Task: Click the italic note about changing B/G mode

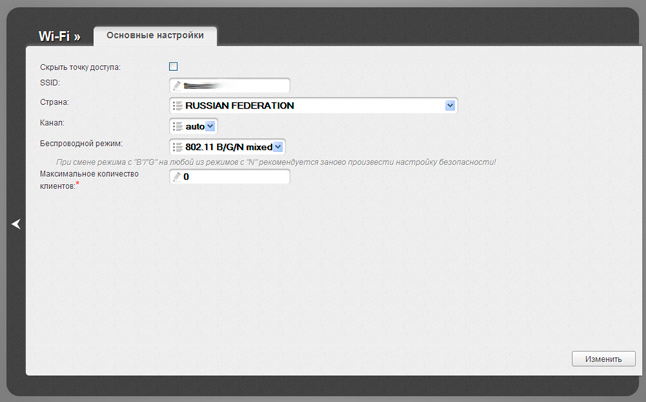Action: point(276,162)
